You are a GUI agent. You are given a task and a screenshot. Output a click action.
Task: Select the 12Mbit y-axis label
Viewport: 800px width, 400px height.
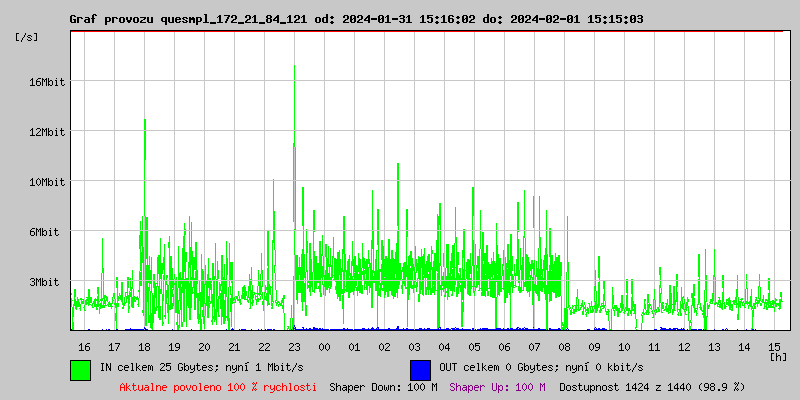click(x=46, y=132)
